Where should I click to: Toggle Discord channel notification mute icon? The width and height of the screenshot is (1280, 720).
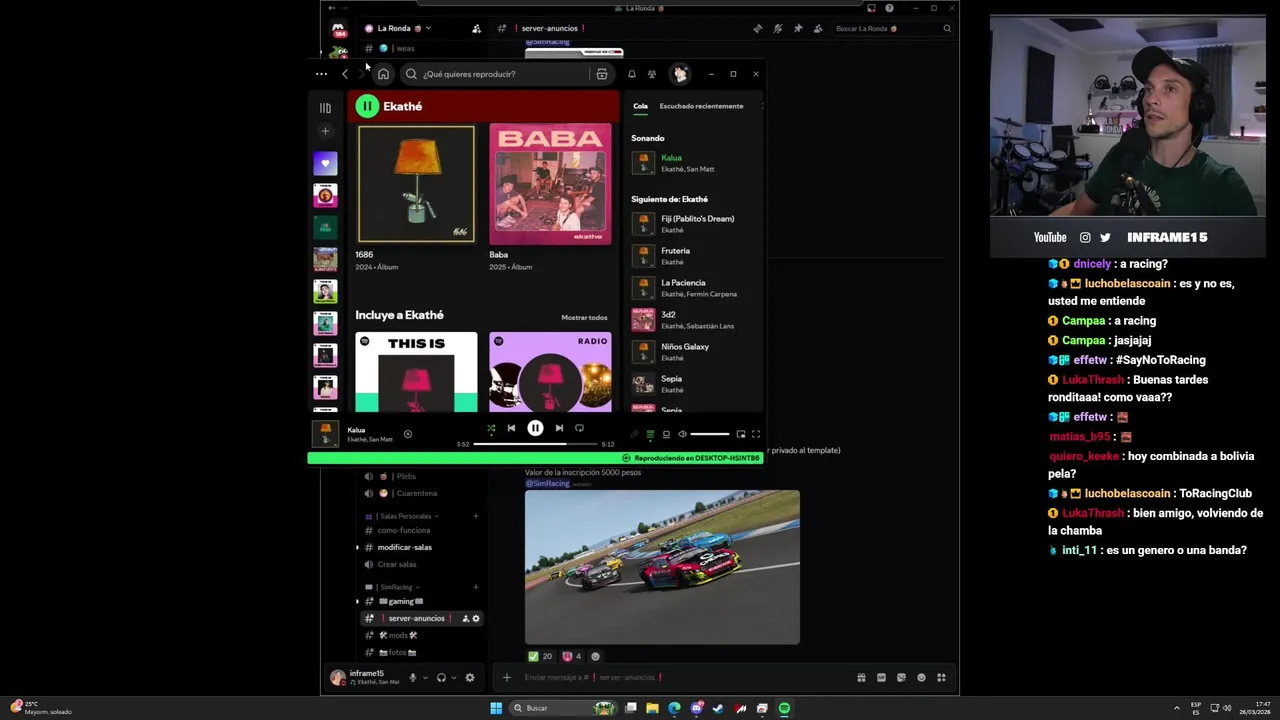pos(777,29)
